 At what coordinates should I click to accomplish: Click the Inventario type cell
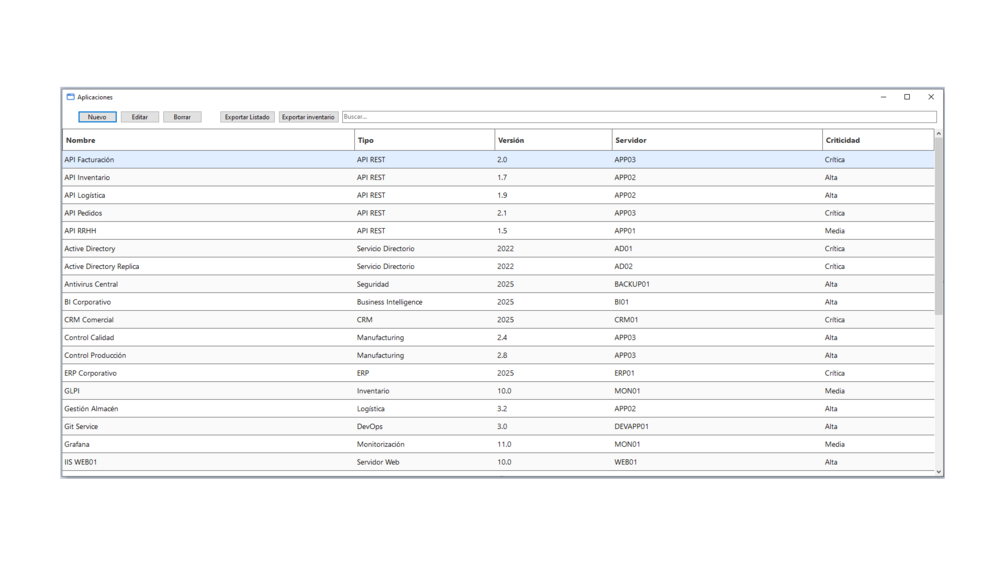coord(373,391)
